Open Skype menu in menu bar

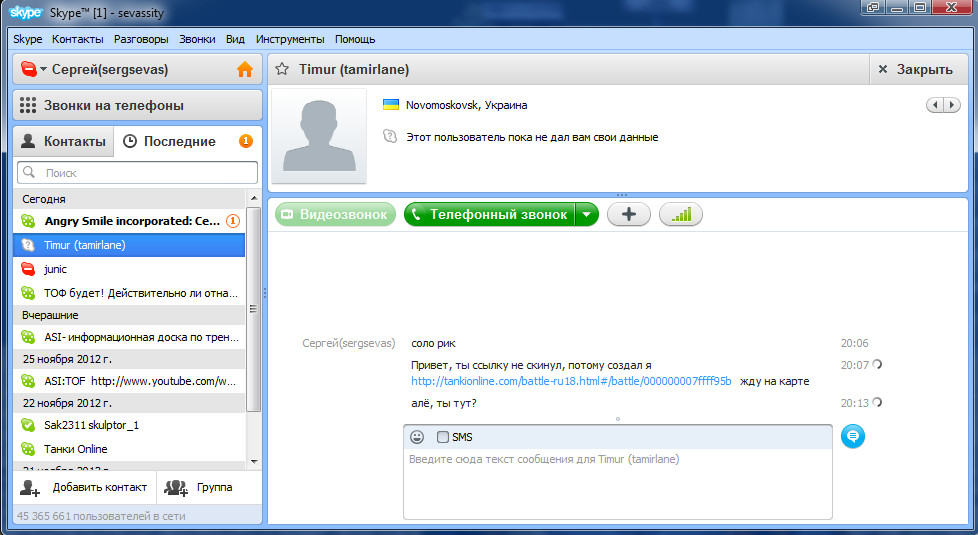coord(27,39)
